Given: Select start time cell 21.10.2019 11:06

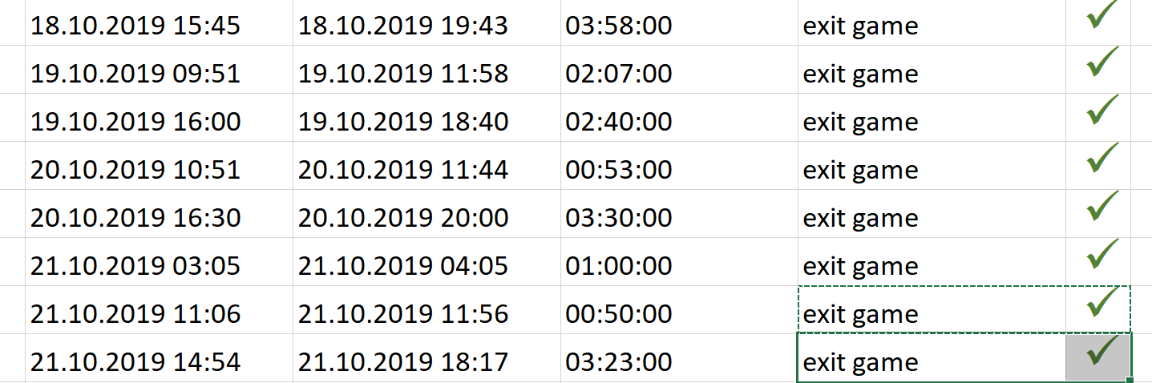Looking at the screenshot, I should pos(159,309).
